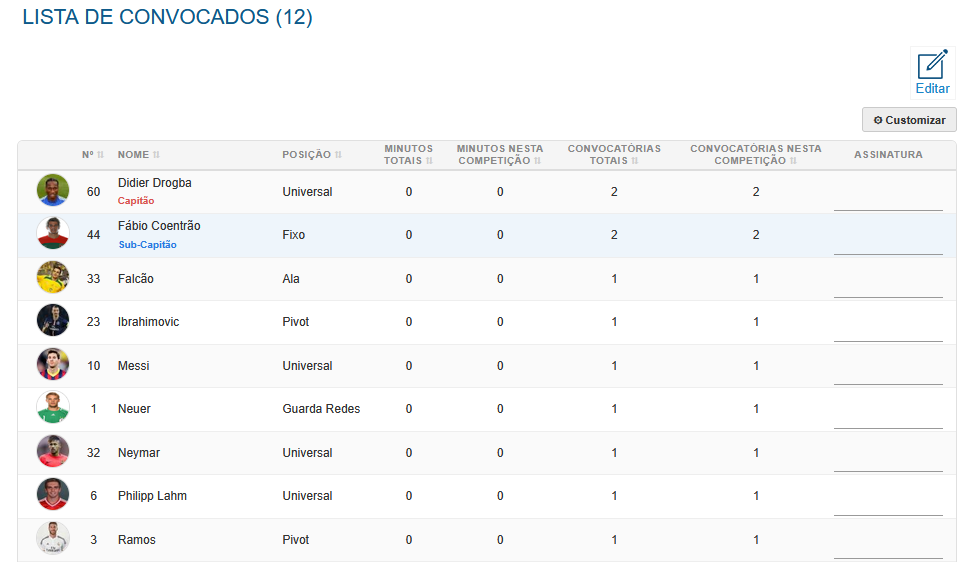Select player name Neymar
Image resolution: width=970 pixels, height=562 pixels.
point(139,453)
